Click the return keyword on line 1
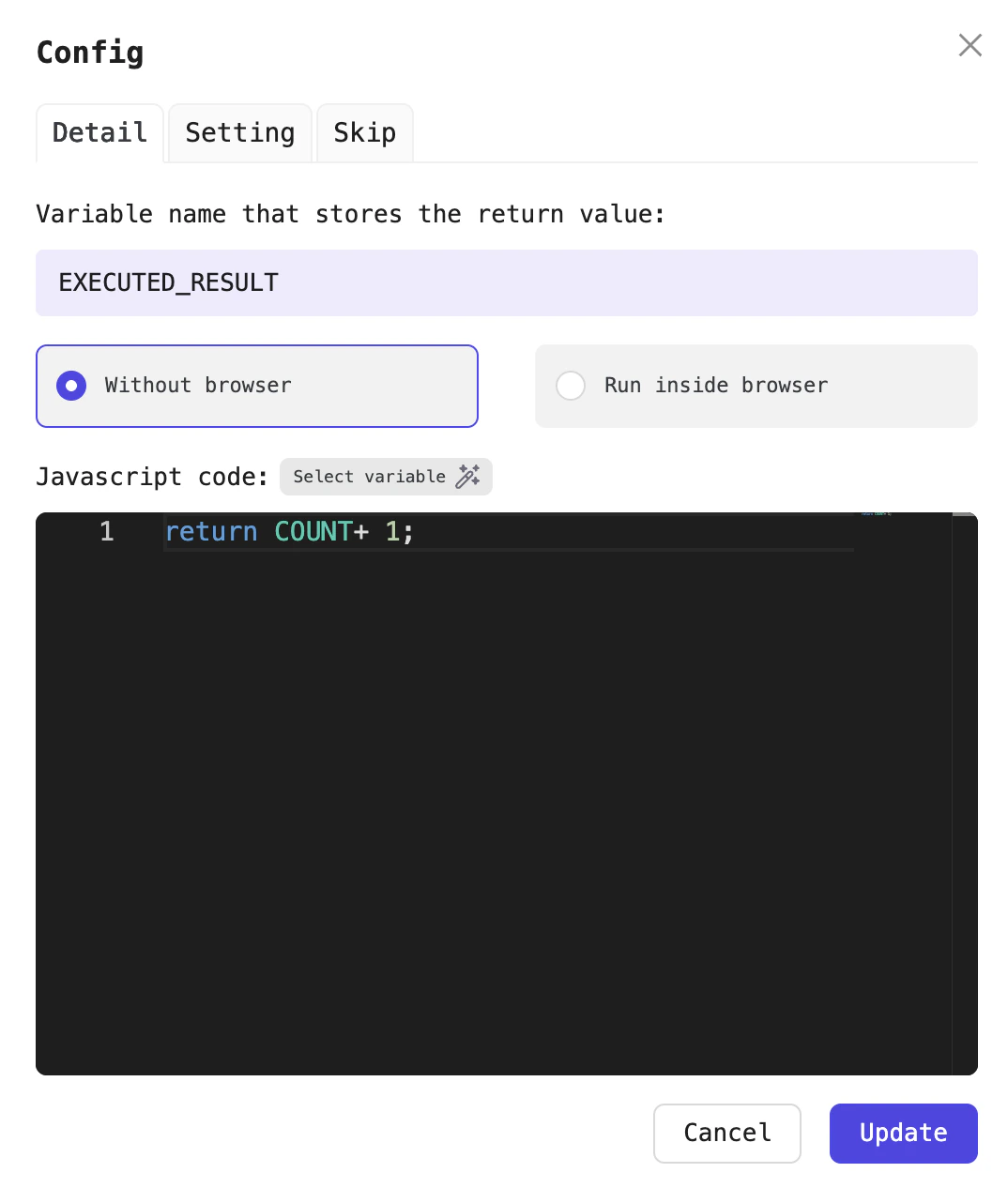 coord(211,531)
